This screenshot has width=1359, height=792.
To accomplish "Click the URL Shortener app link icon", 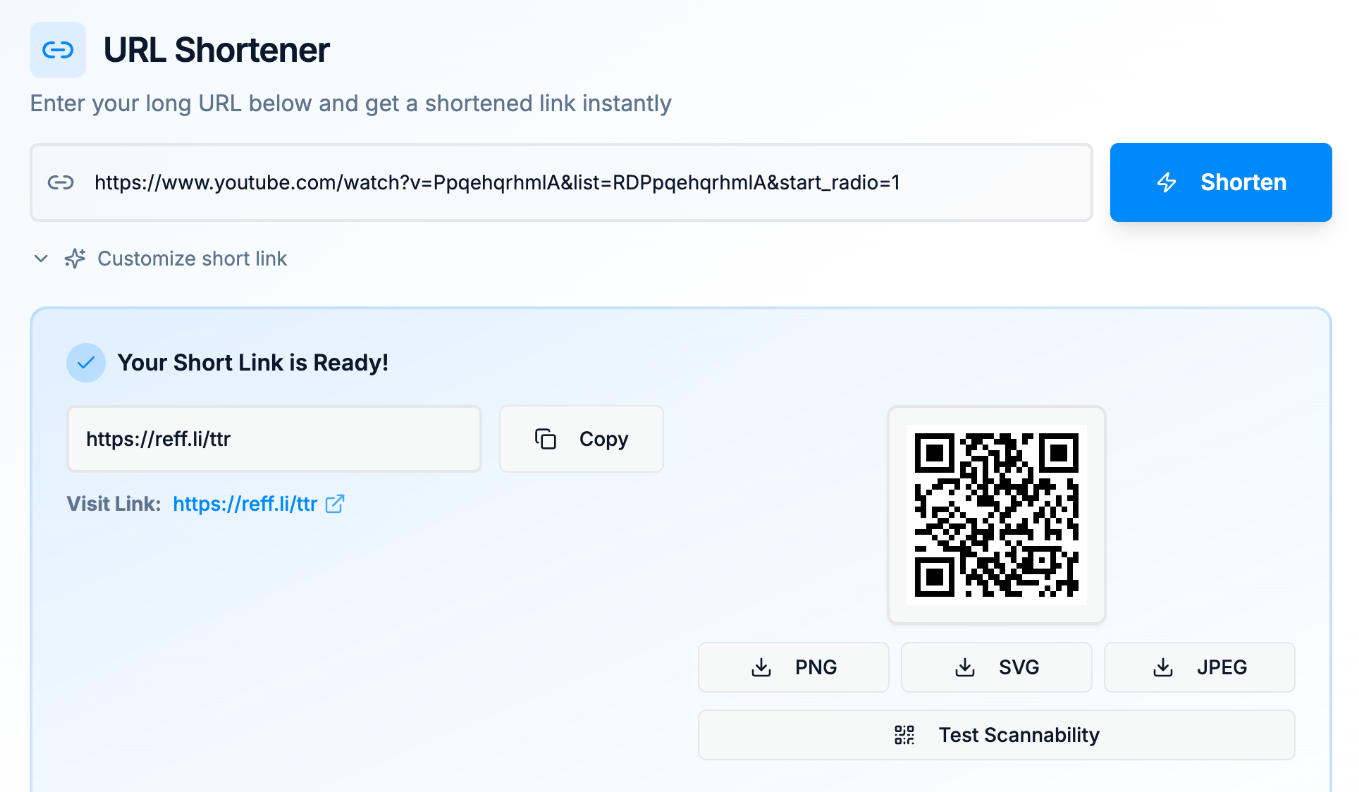I will 57,49.
